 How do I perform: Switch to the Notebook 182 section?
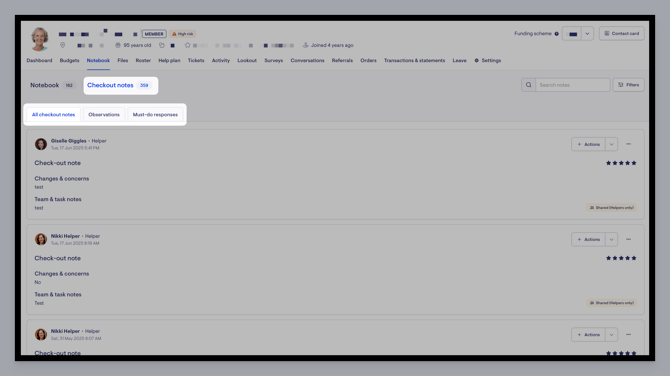pyautogui.click(x=52, y=85)
